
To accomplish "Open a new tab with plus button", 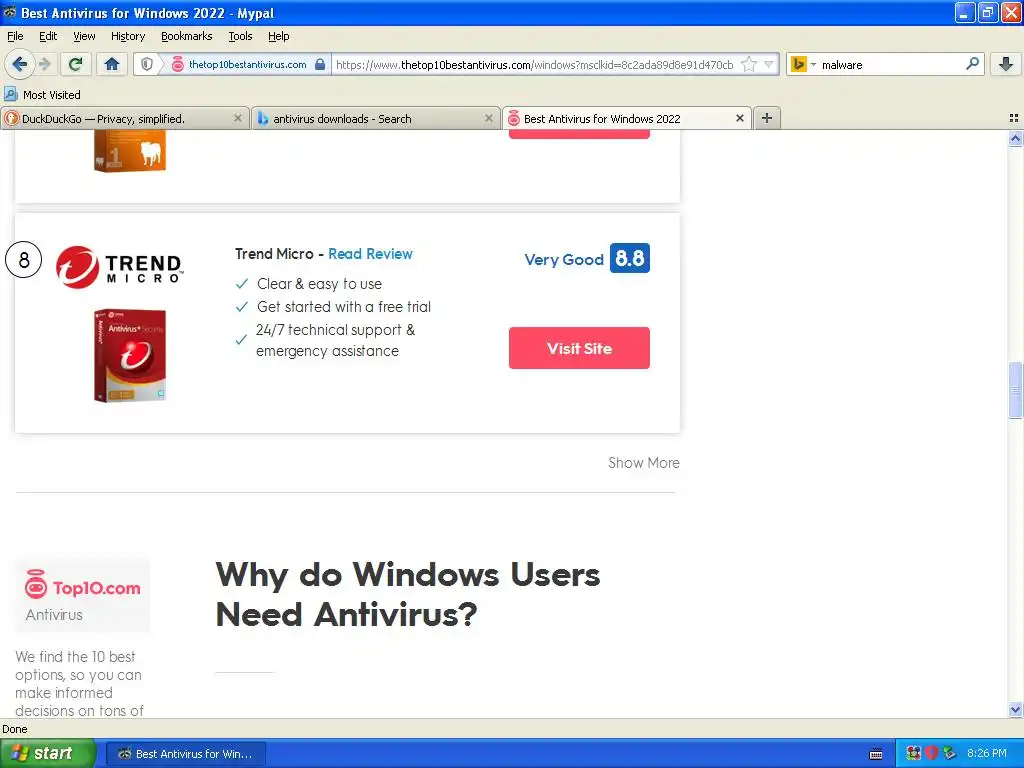I will (x=767, y=118).
